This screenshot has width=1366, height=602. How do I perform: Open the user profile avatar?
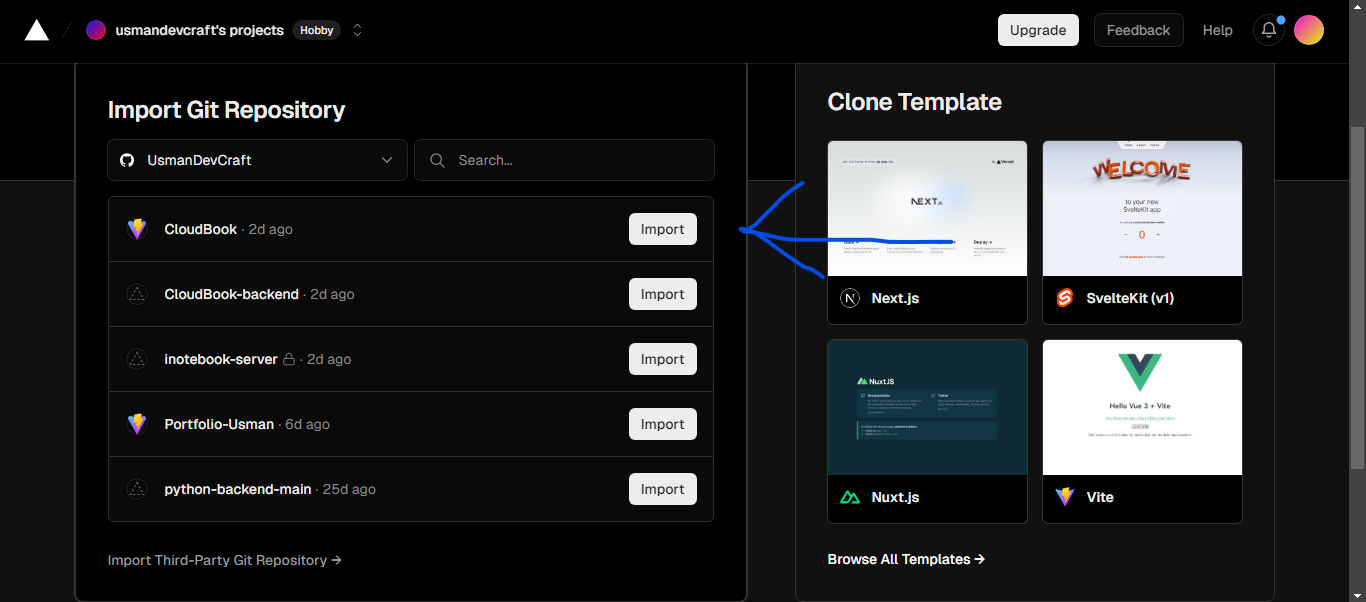[x=1308, y=30]
